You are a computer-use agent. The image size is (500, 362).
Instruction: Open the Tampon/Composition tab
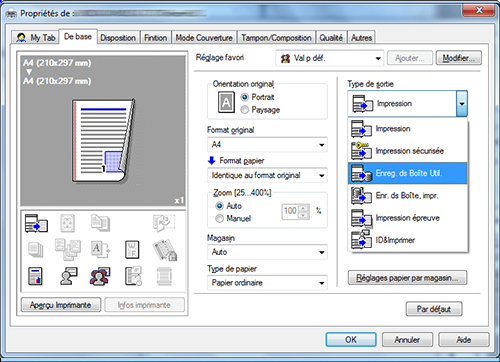tap(276, 38)
